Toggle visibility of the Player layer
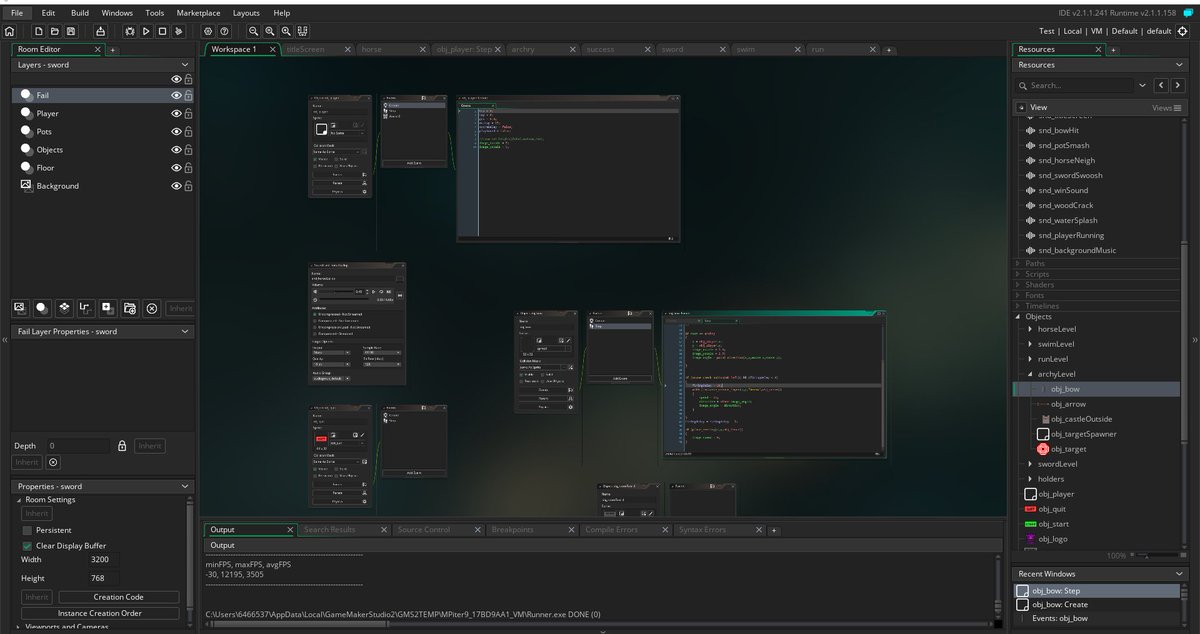The width and height of the screenshot is (1200, 634). click(x=176, y=113)
